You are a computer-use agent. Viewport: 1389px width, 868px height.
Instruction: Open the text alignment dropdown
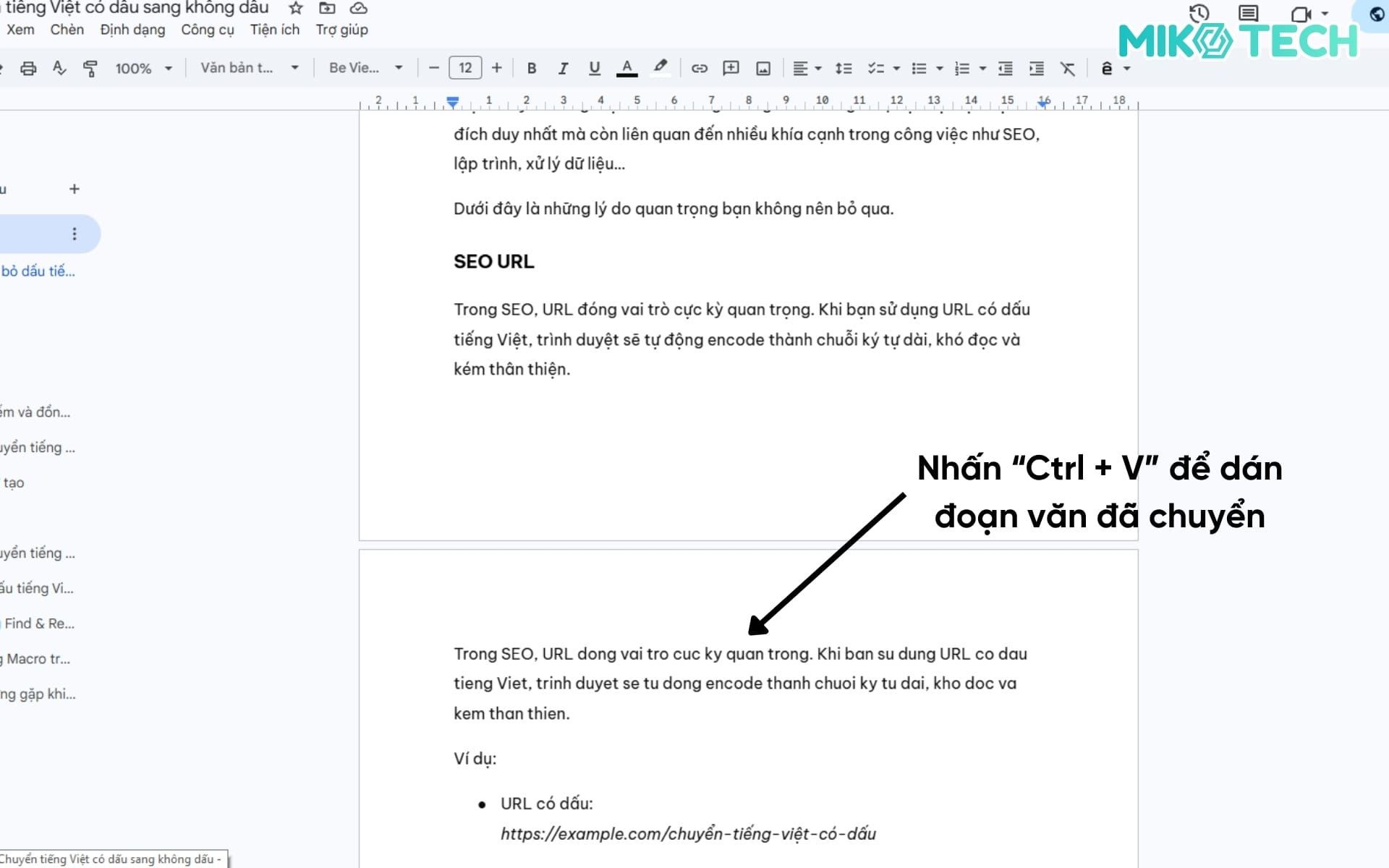click(x=807, y=68)
